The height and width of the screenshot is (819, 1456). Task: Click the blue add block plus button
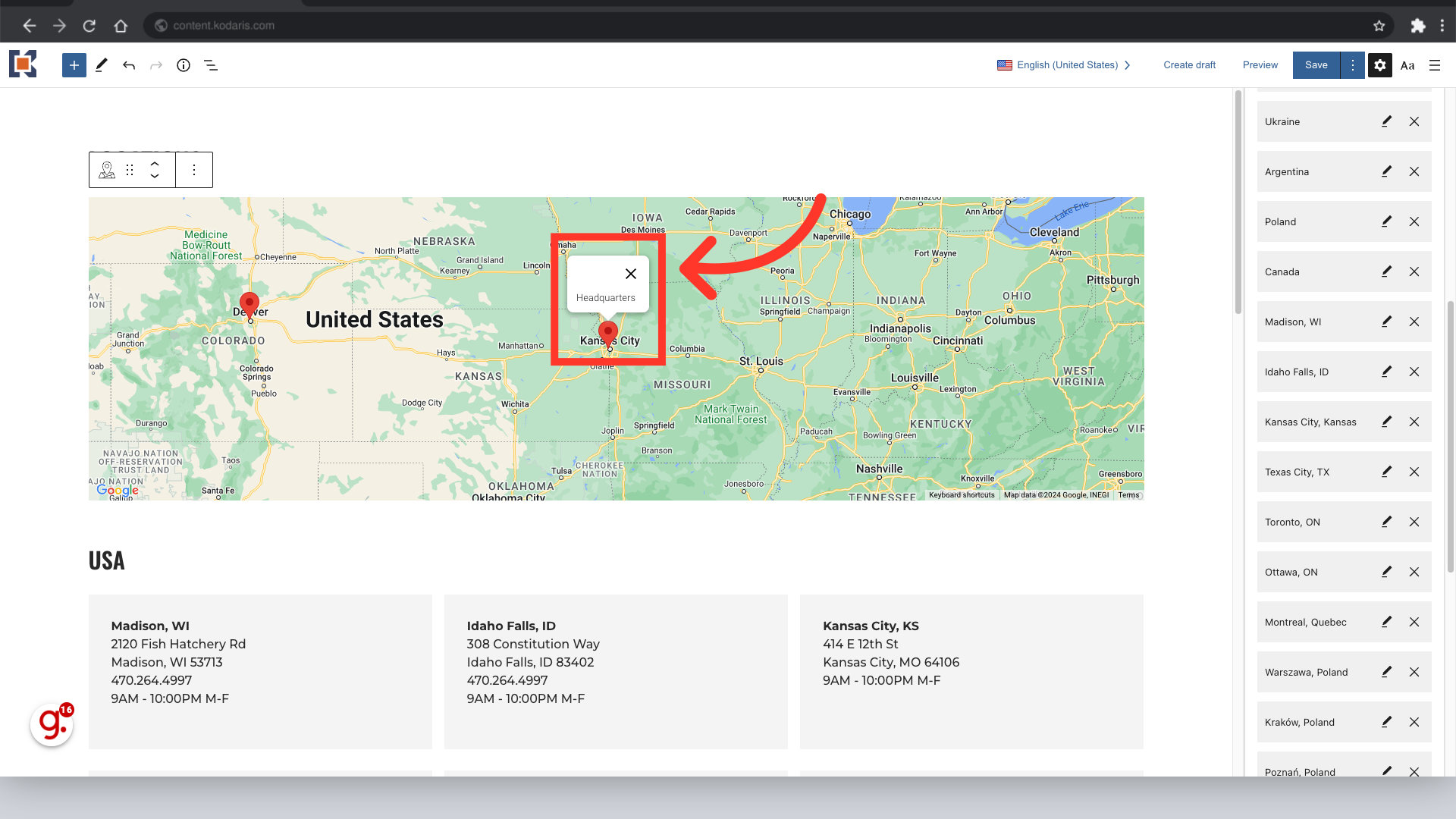click(74, 65)
